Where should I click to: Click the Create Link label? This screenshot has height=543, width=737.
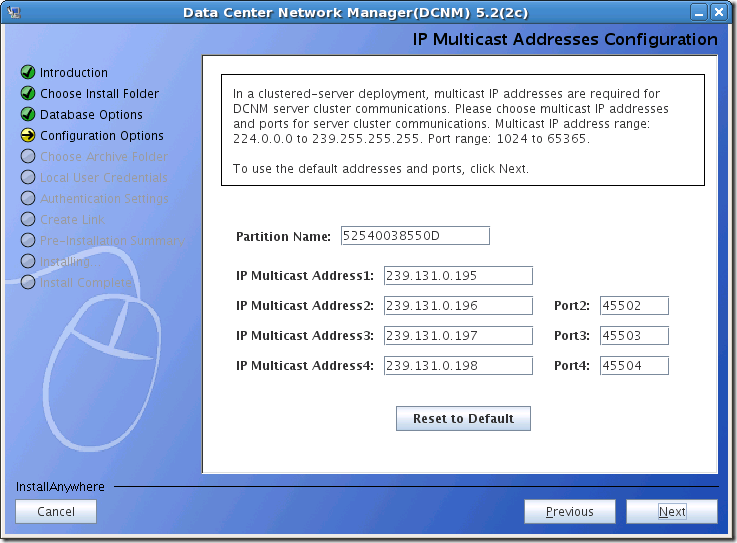coord(72,220)
